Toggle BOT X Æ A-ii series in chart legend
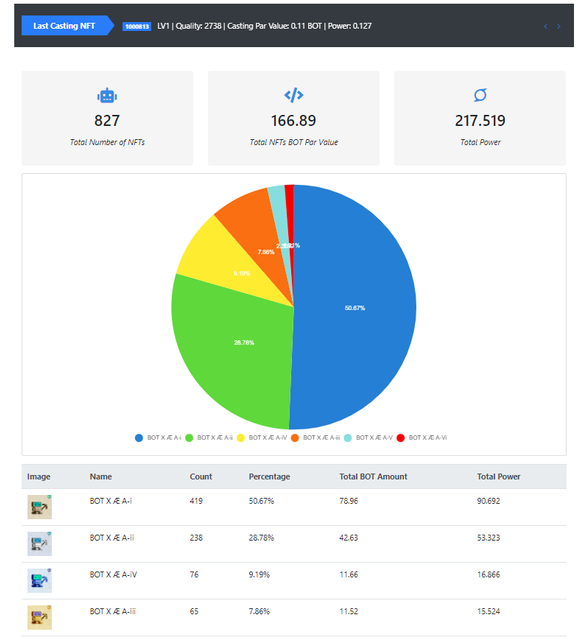Viewport: 586px width, 640px height. (x=209, y=438)
